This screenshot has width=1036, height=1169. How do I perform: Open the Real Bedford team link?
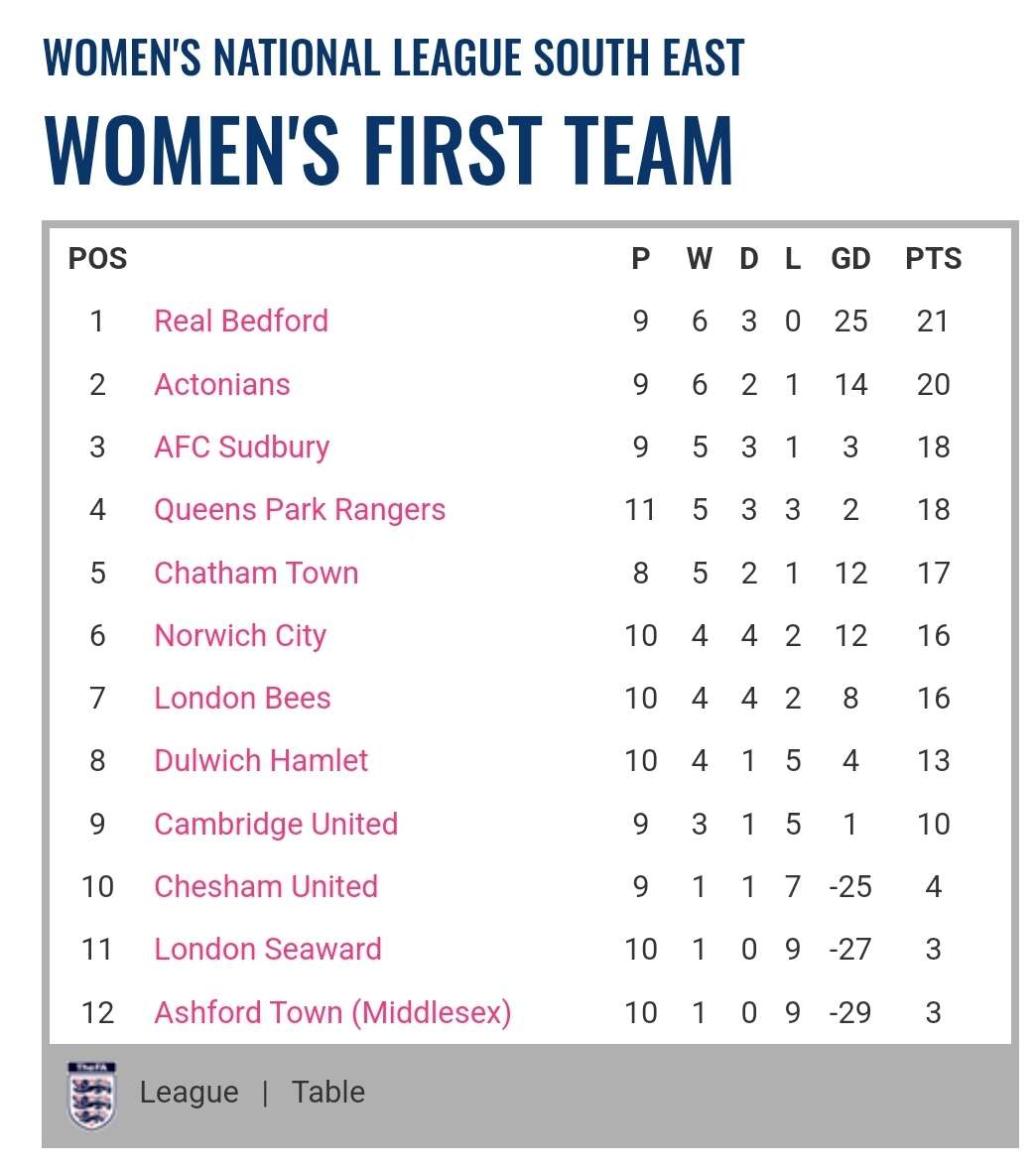[x=241, y=321]
